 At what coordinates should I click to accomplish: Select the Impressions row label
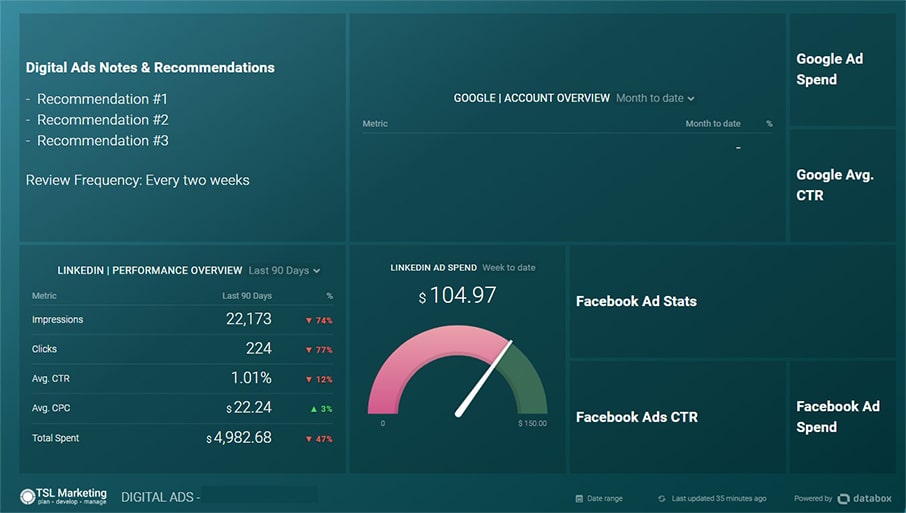coord(57,319)
